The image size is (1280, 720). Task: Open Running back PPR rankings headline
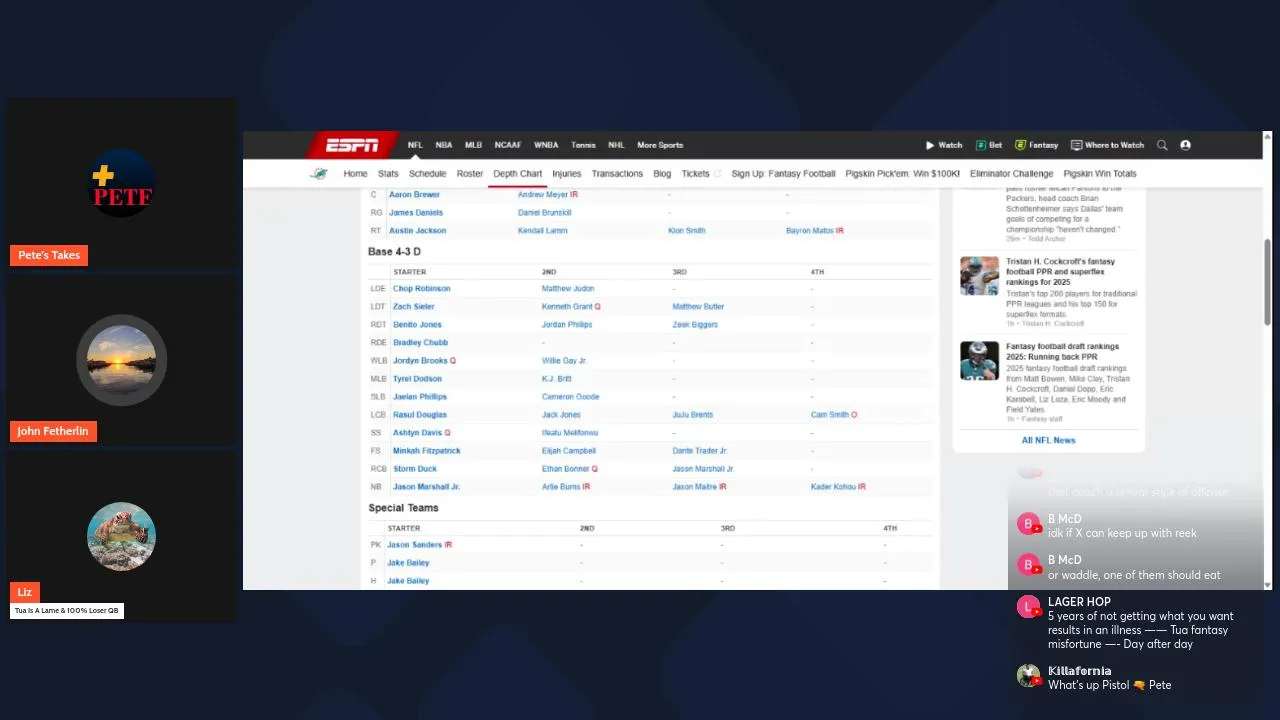(1060, 351)
